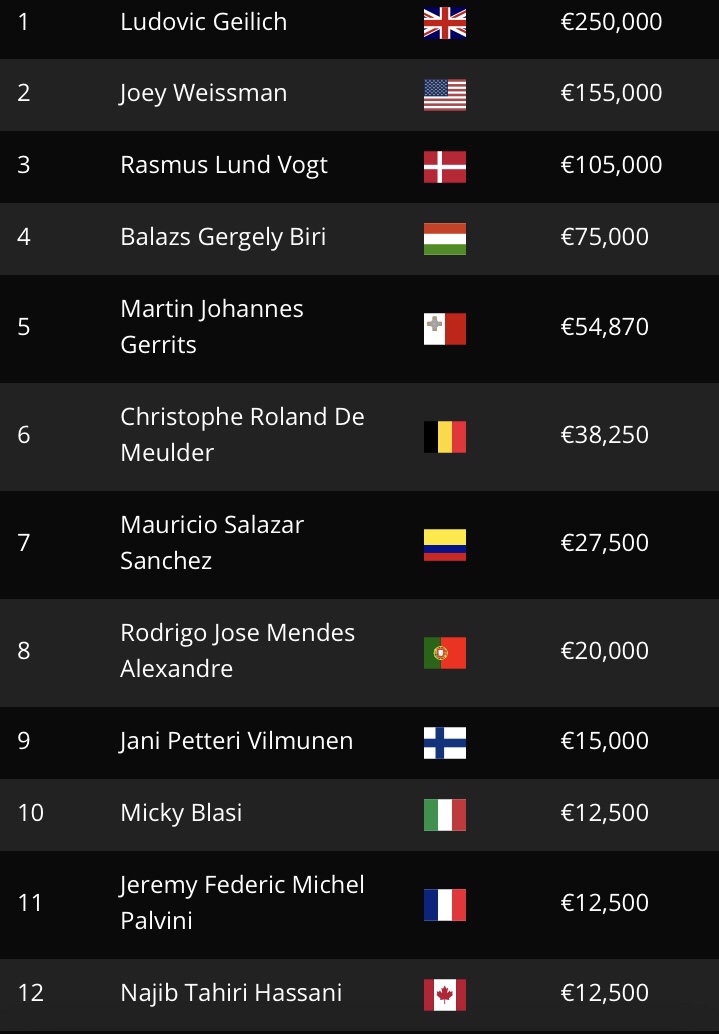
Task: Click the €250,000 prize amount
Action: pos(611,22)
